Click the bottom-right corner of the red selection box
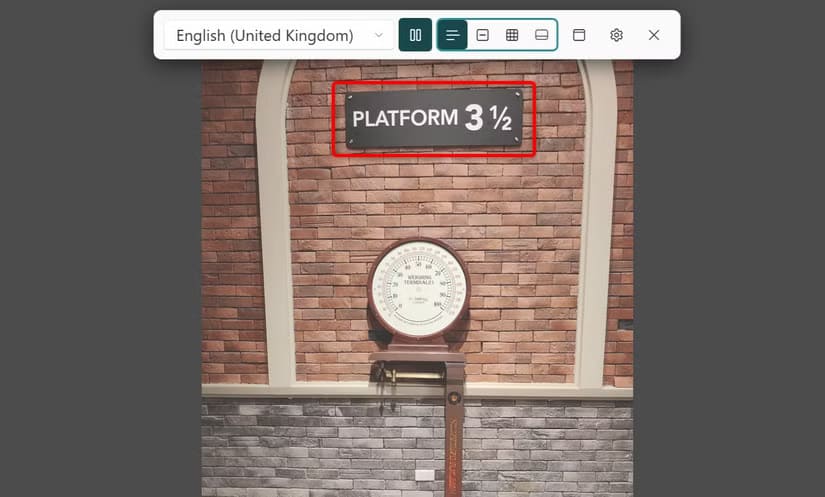Screen dimensions: 825x497 click(534, 155)
